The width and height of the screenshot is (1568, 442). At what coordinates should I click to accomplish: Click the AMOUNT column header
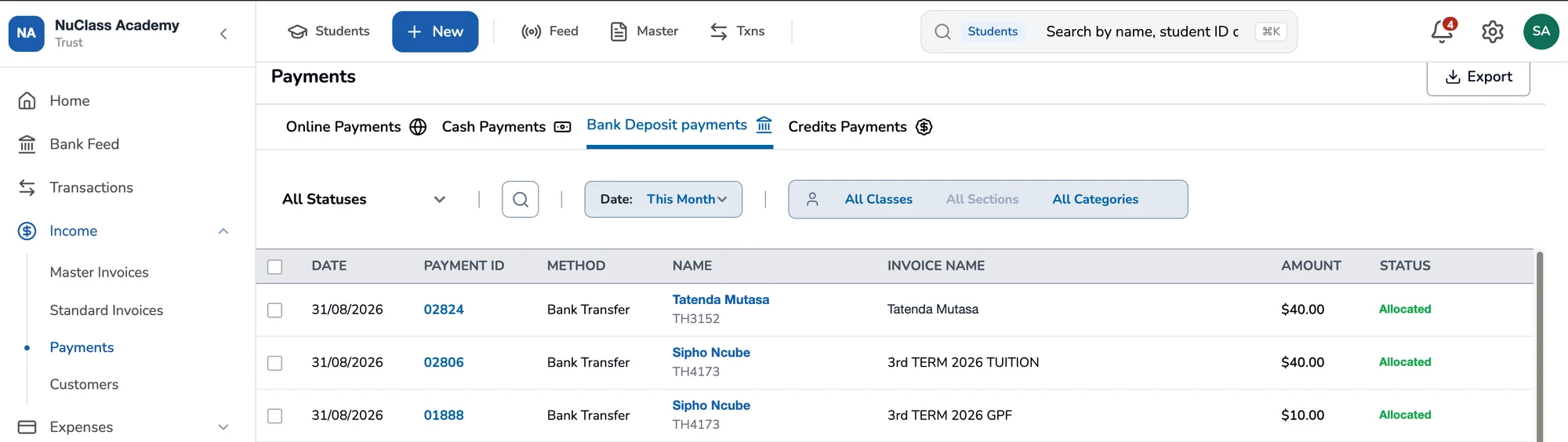click(1311, 266)
